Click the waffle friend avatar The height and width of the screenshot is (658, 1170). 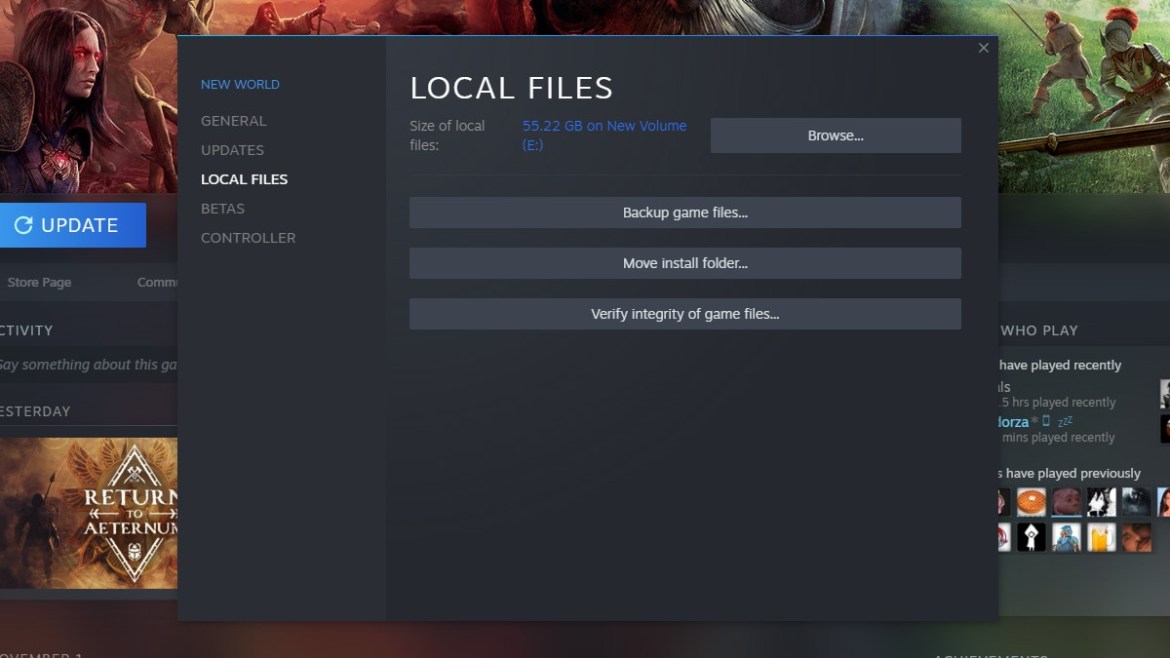coord(1031,502)
